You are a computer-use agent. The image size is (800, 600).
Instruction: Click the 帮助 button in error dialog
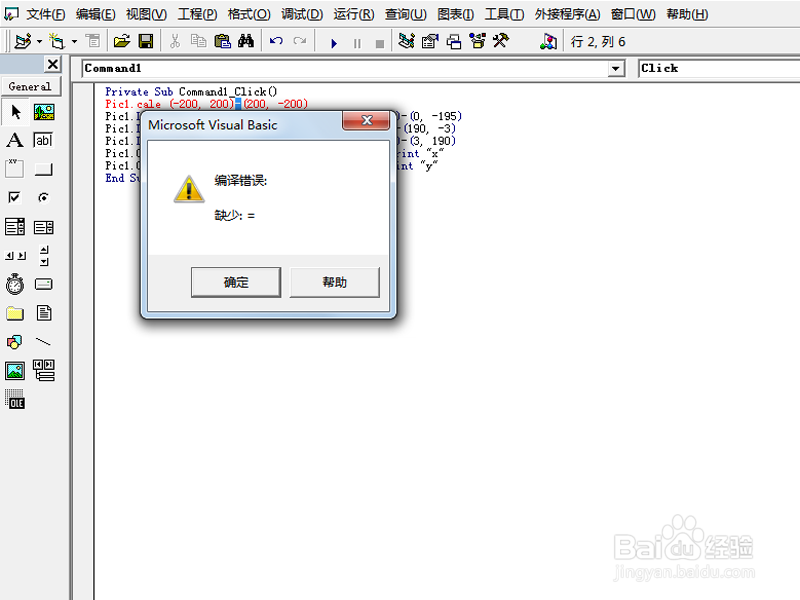tap(334, 282)
